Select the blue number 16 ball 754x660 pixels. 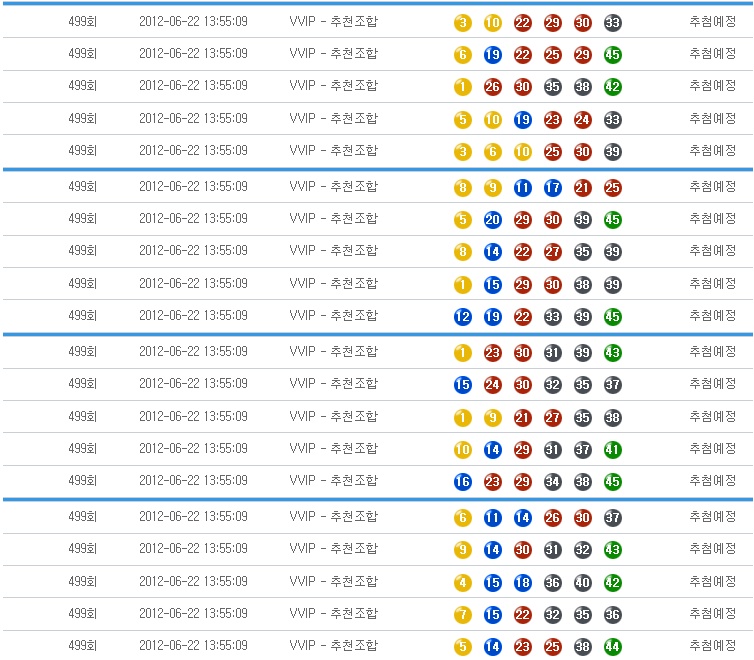(x=462, y=482)
